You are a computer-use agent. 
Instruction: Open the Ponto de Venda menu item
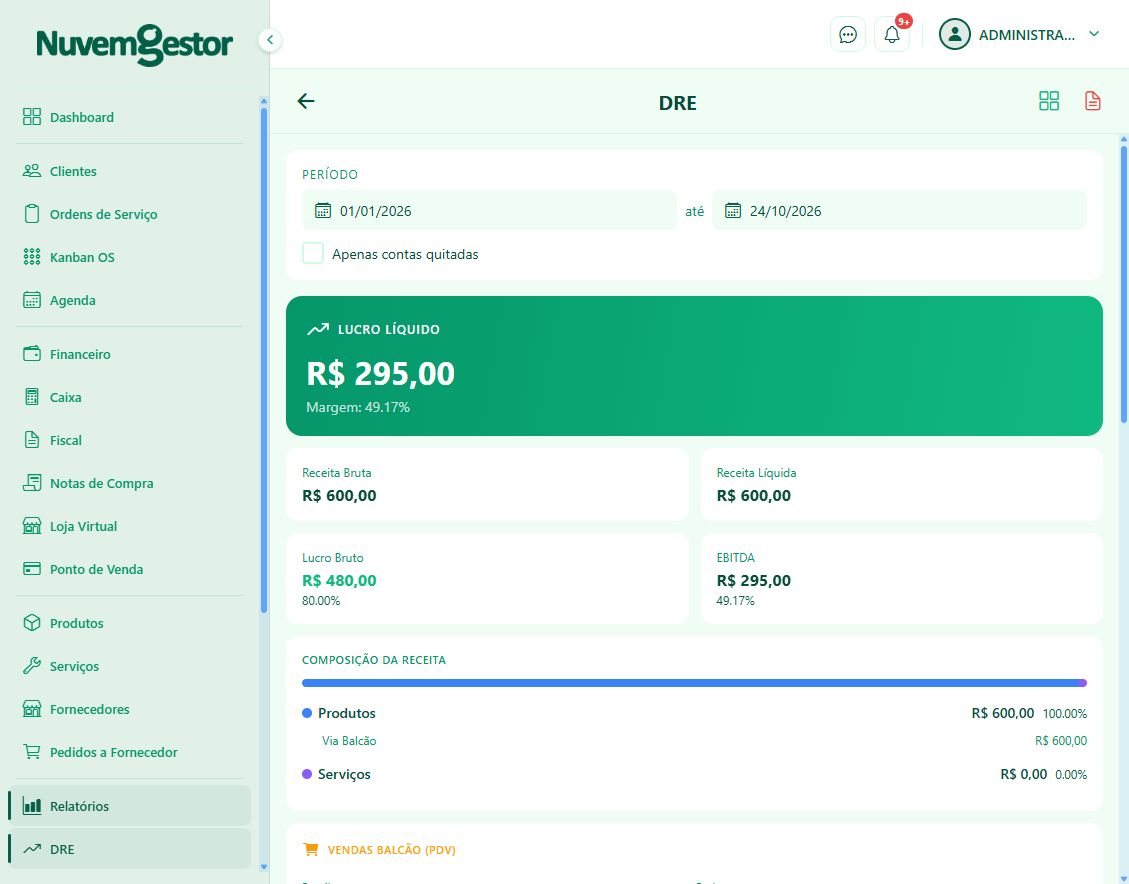pos(130,569)
